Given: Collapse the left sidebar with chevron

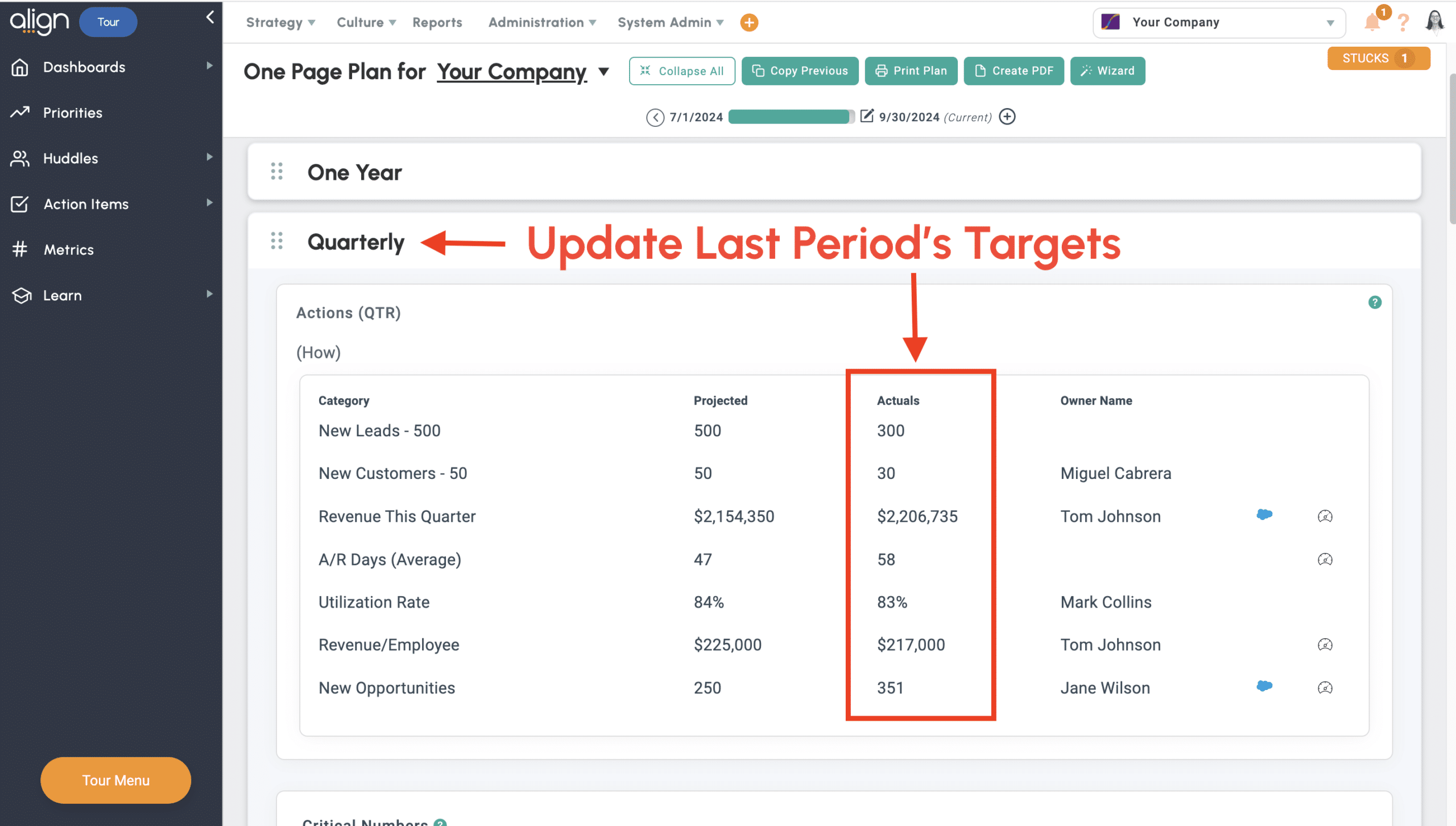Looking at the screenshot, I should click(x=210, y=17).
